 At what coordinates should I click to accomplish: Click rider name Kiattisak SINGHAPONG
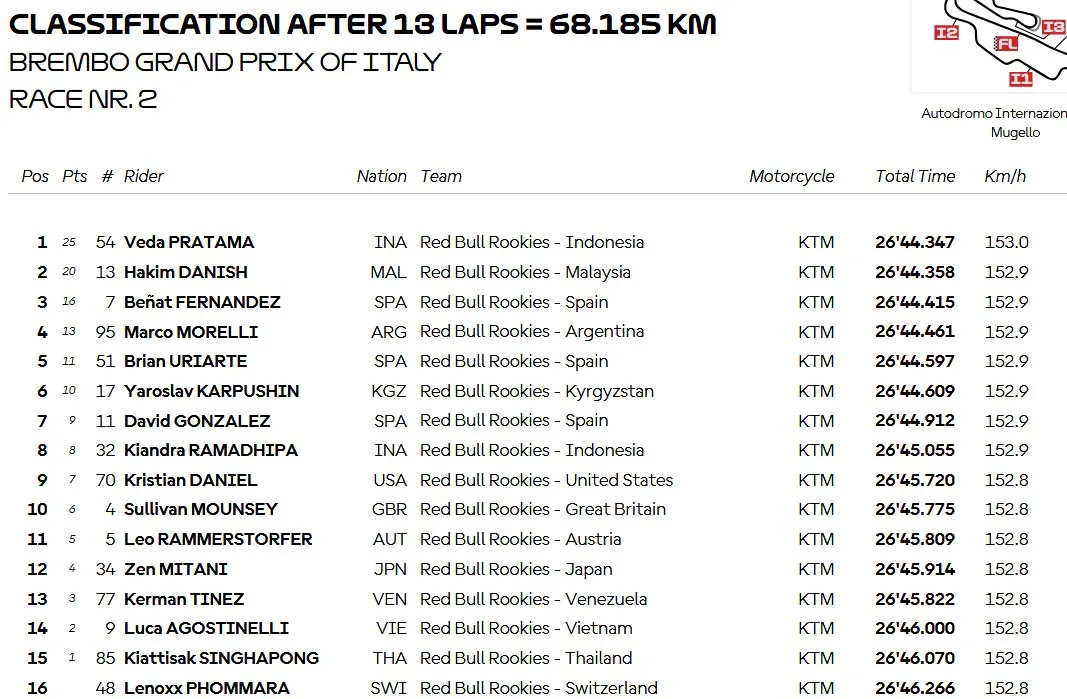221,658
